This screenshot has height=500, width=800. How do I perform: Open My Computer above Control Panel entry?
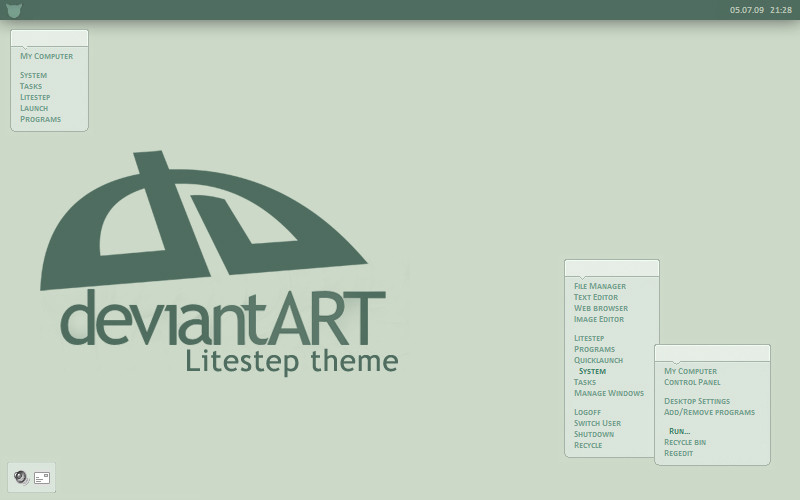tap(690, 371)
